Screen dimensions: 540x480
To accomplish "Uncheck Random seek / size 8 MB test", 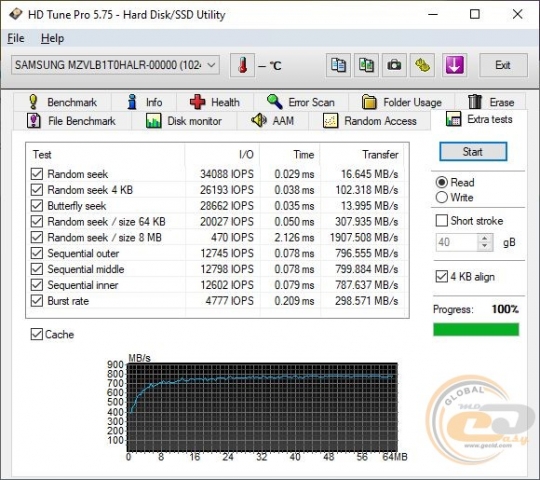I will (x=37, y=237).
